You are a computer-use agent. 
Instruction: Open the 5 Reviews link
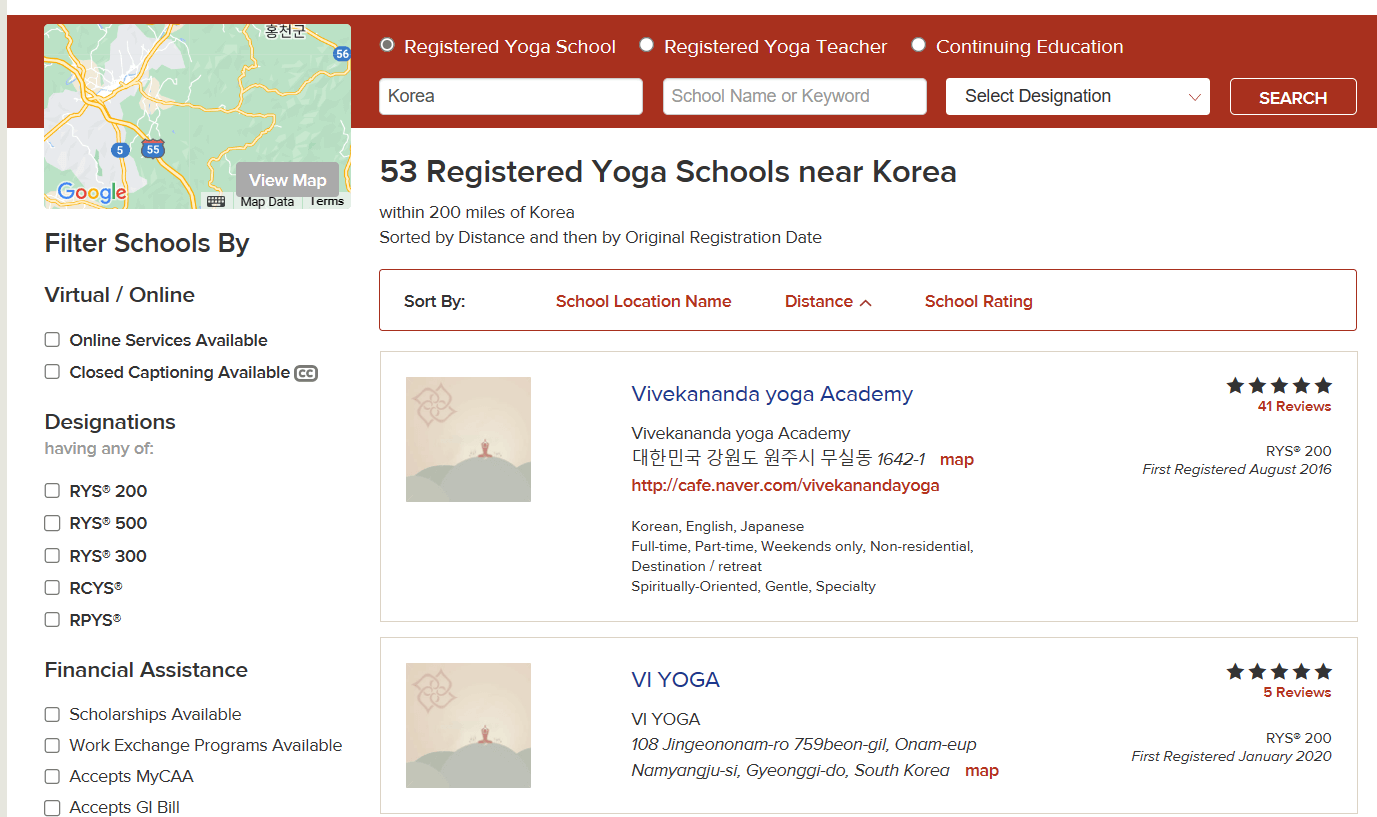[1298, 692]
